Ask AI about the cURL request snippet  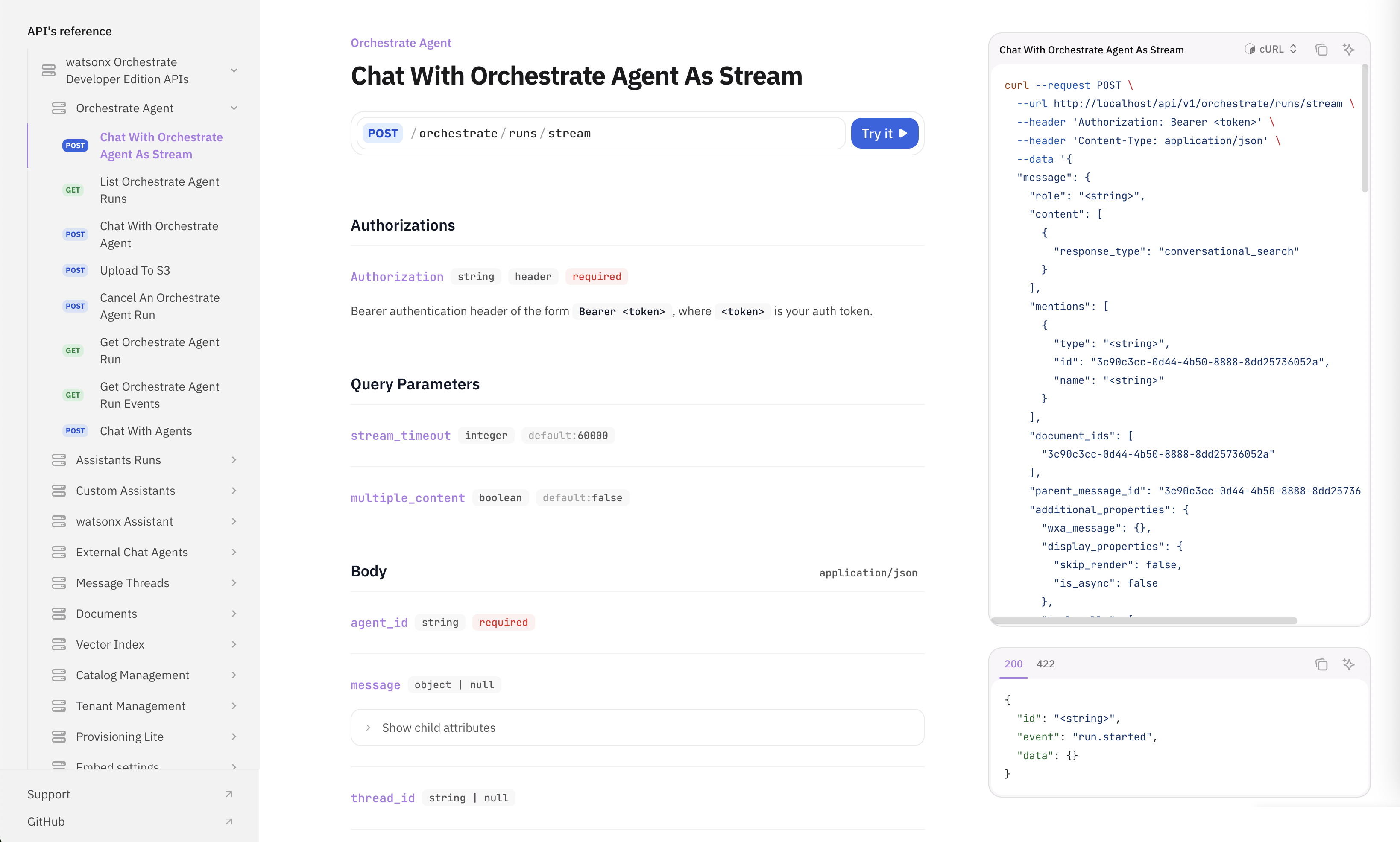tap(1349, 50)
